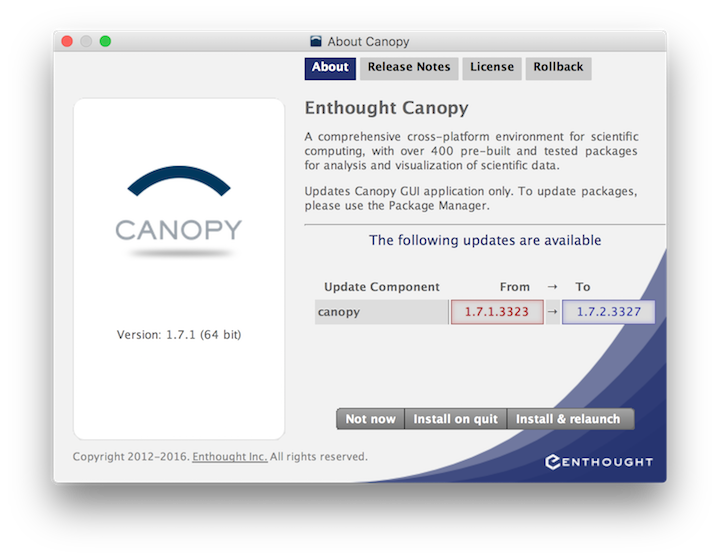This screenshot has height=559, width=720.
Task: Click the To version 1.7.2.3327 cell
Action: (x=608, y=312)
